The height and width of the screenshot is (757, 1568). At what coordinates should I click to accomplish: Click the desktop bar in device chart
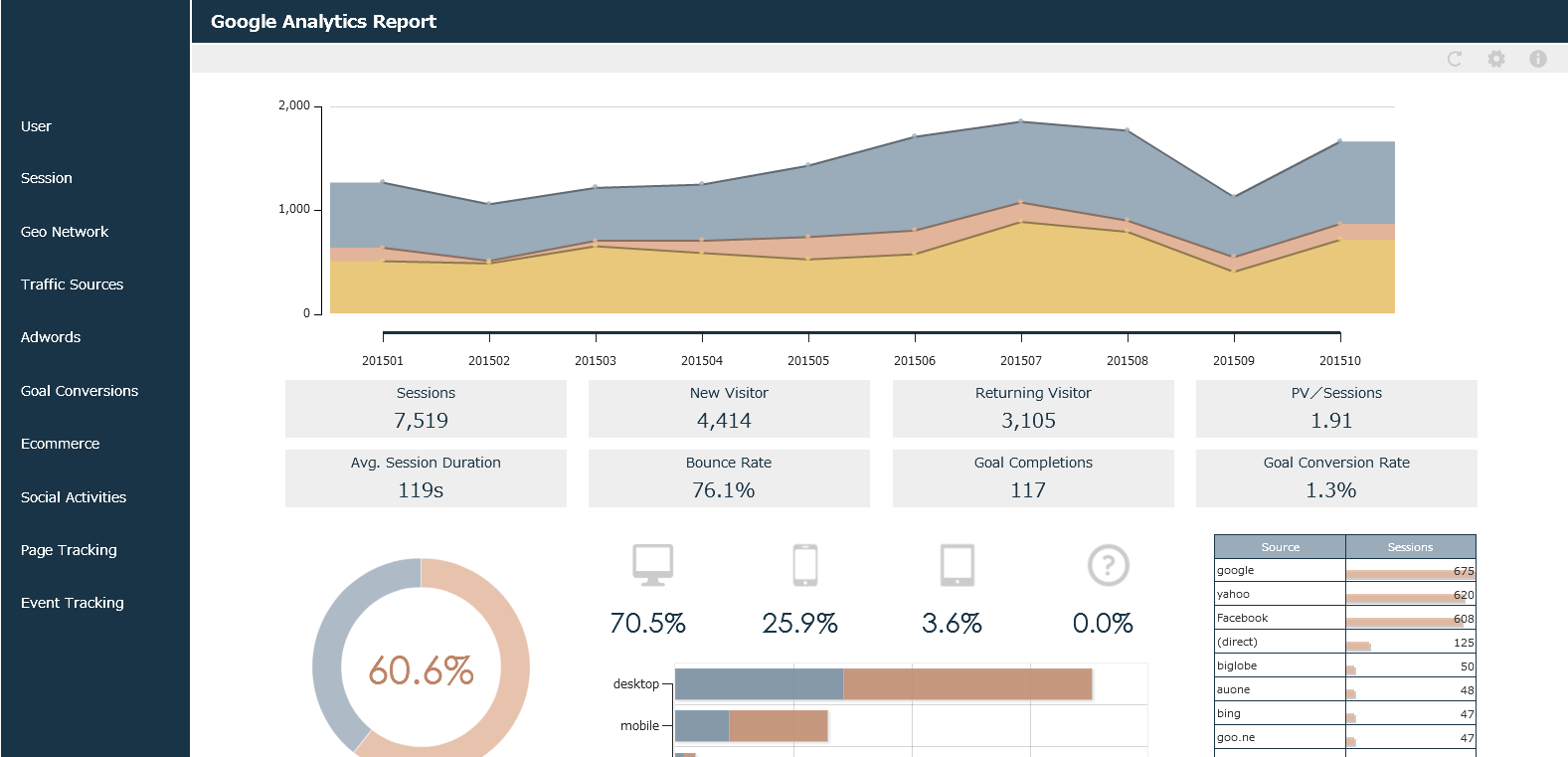(883, 683)
